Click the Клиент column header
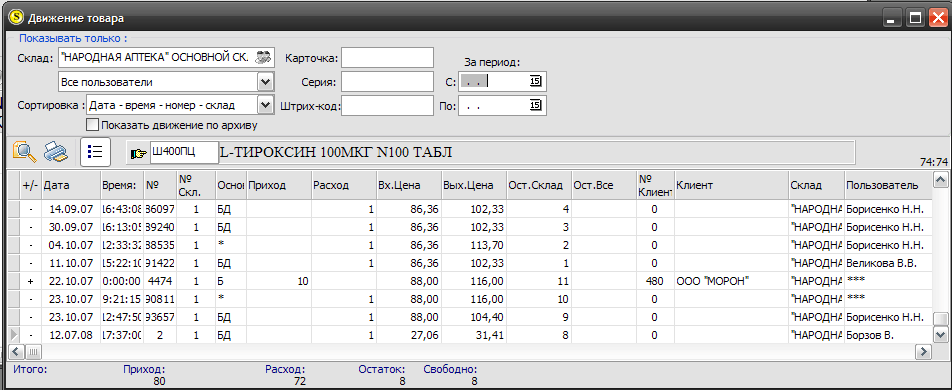This screenshot has width=952, height=390. [730, 185]
